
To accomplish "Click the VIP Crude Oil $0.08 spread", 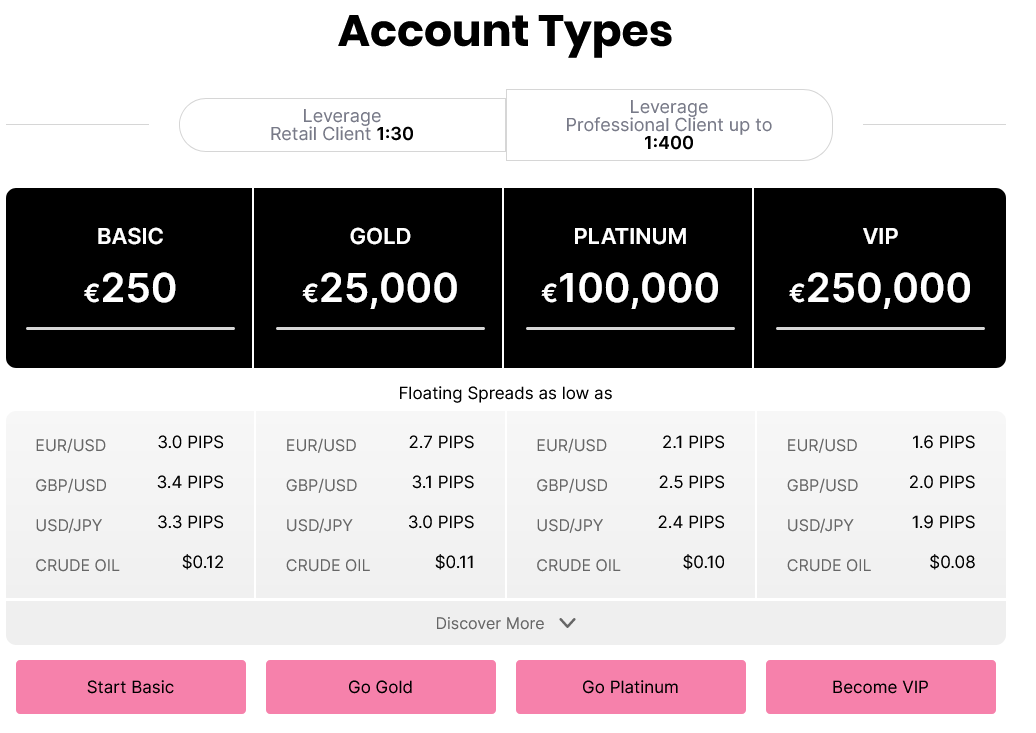I will click(x=952, y=562).
